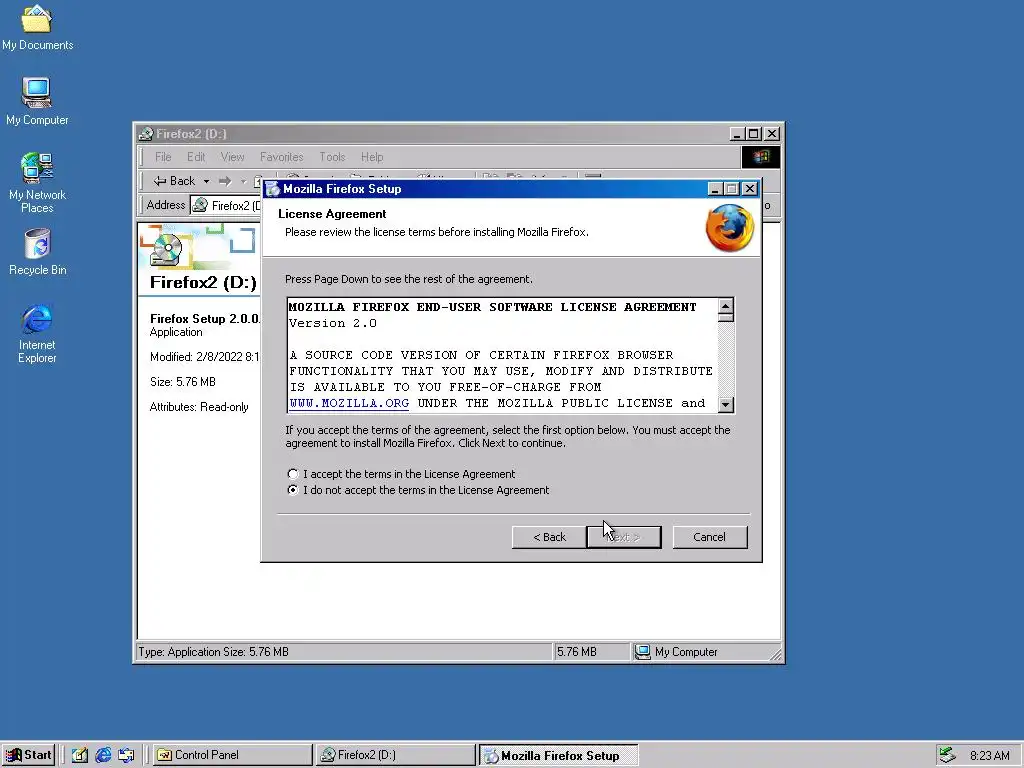Select "I accept the terms" radio button
Image resolution: width=1024 pixels, height=768 pixels.
293,474
